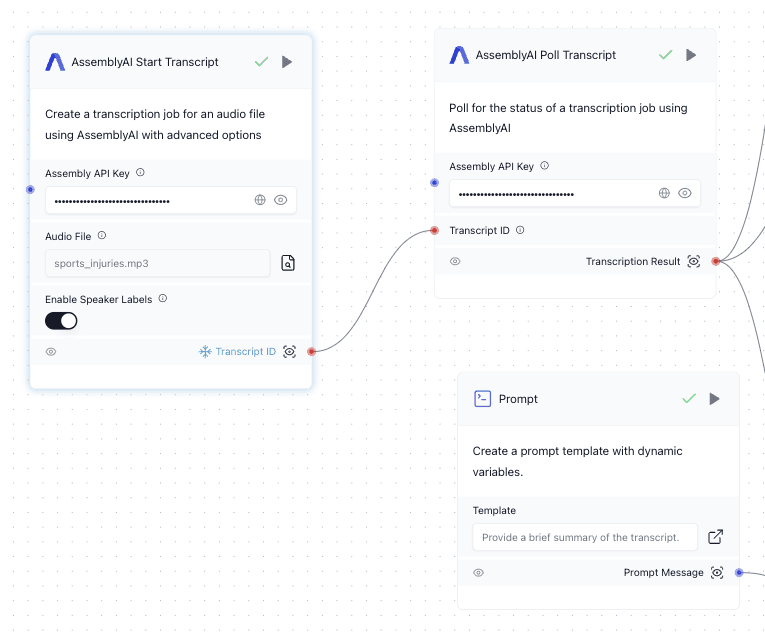This screenshot has width=765, height=640.
Task: Select the Prompt node title
Action: coord(518,399)
